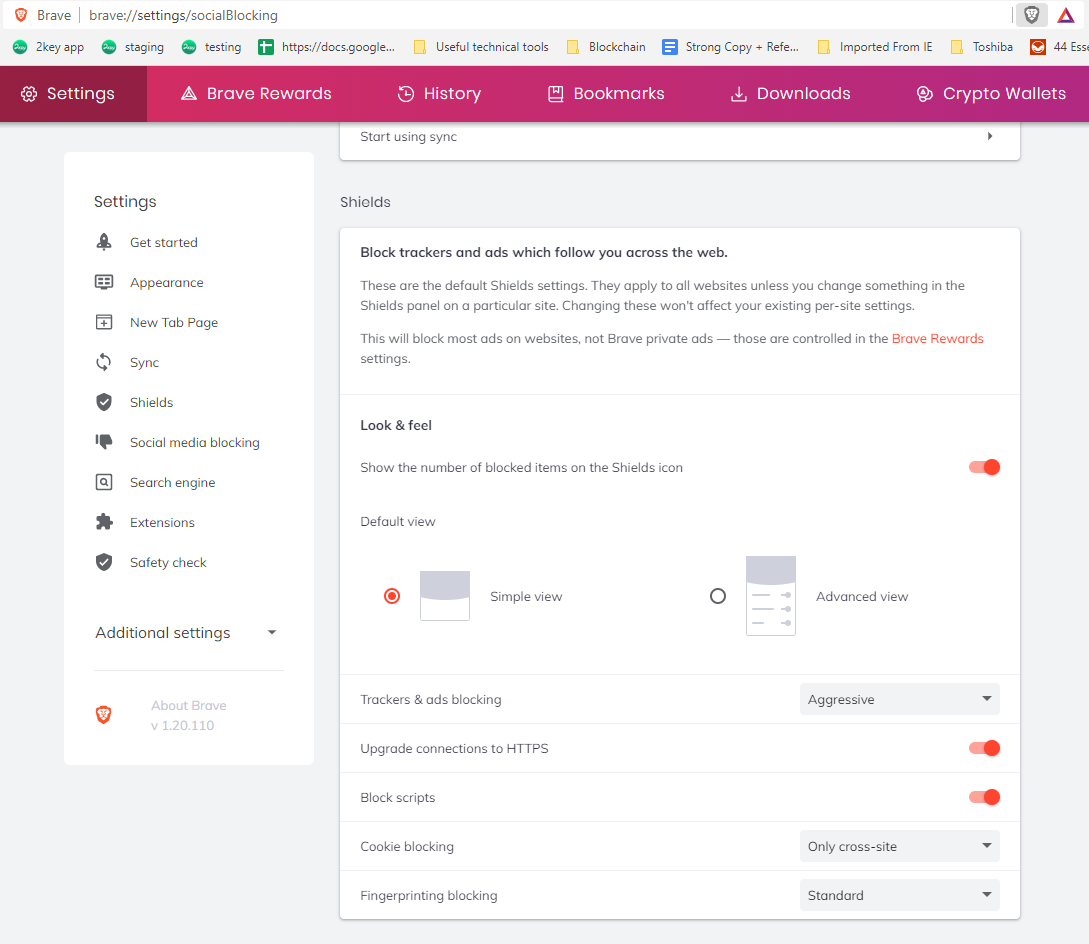Select the Advanced view radio button

click(717, 596)
